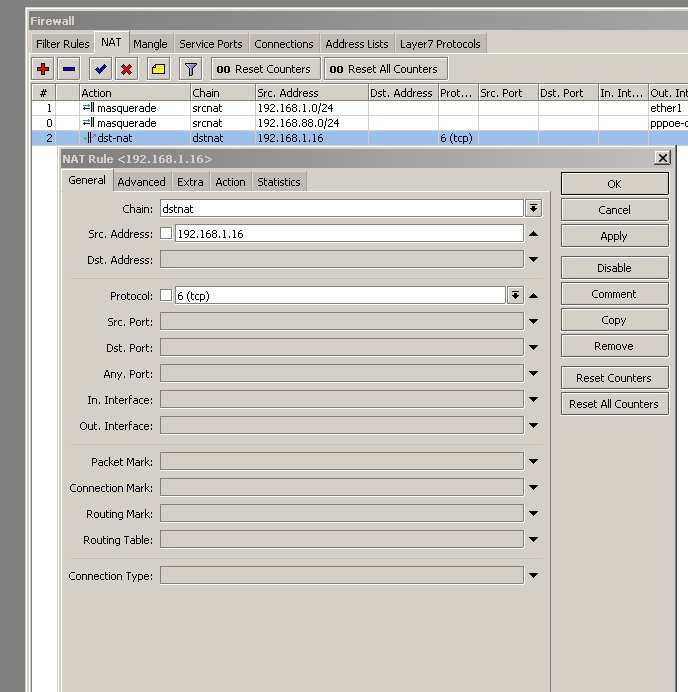The image size is (688, 692).
Task: Add a comment using the yellow note icon
Action: click(158, 69)
